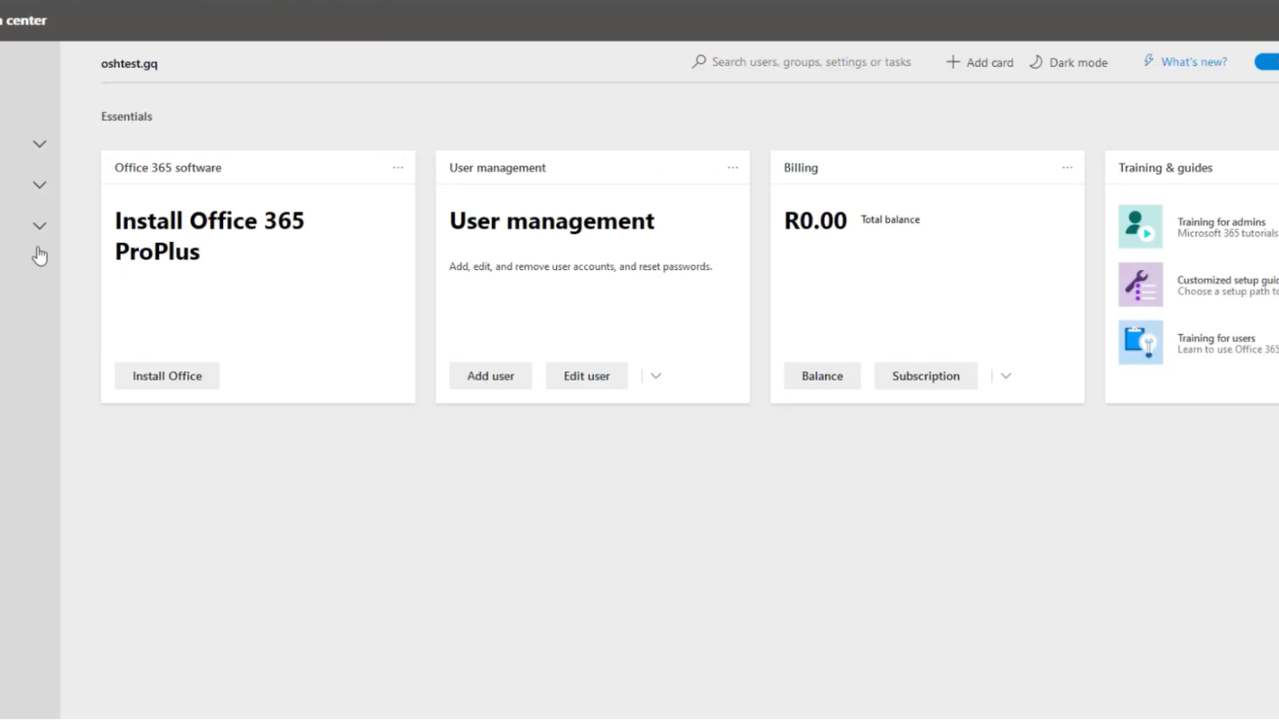The image size is (1279, 720).
Task: Click the Install Office button
Action: coord(167,376)
